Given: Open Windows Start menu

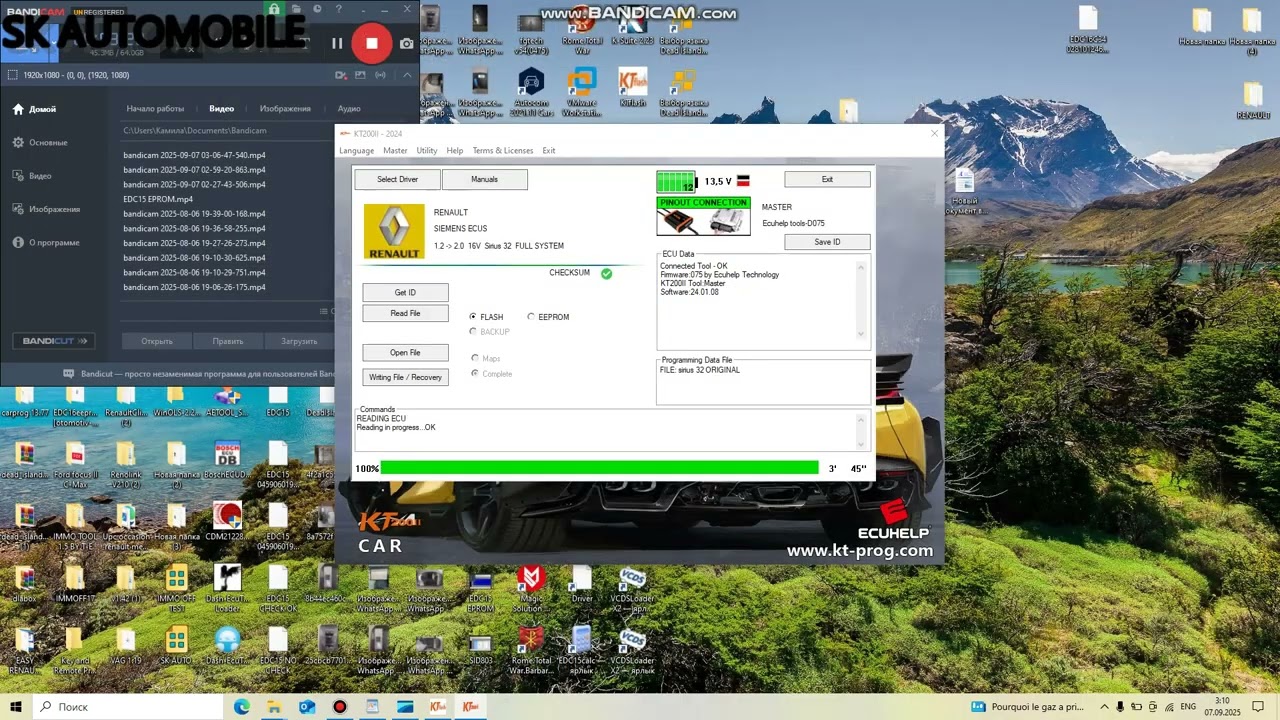Looking at the screenshot, I should pos(16,707).
